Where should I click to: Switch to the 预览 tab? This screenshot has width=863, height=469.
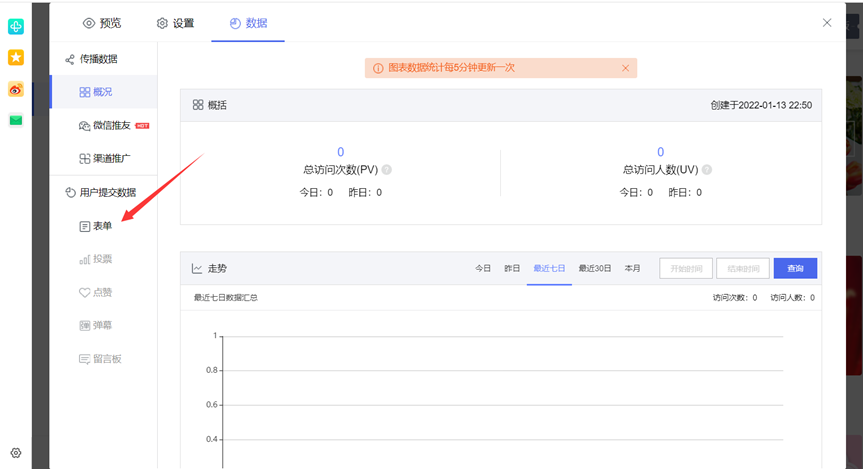click(101, 23)
